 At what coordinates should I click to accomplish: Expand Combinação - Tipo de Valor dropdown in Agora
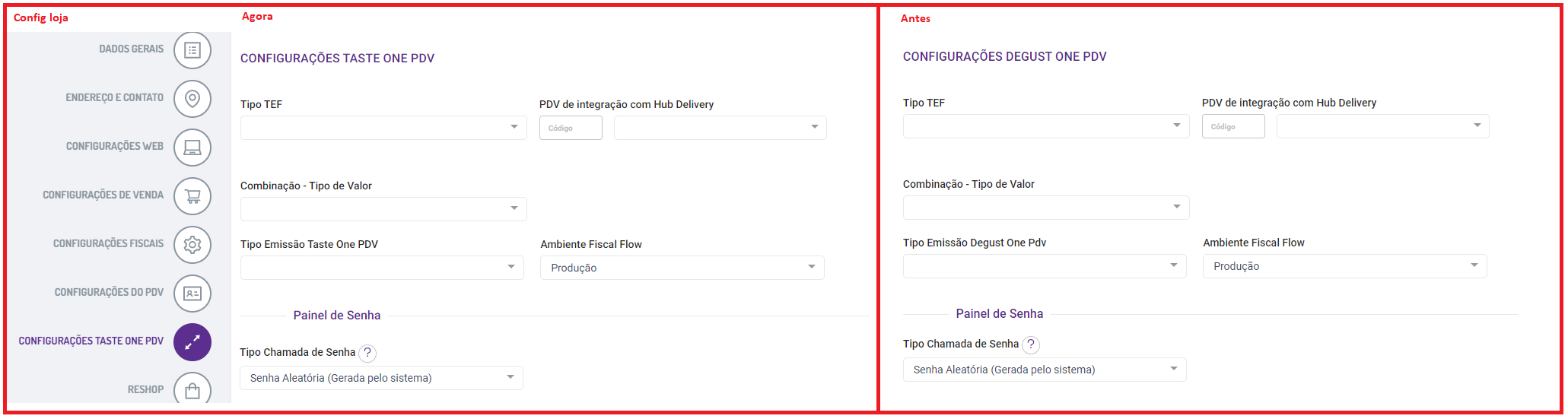pyautogui.click(x=383, y=209)
